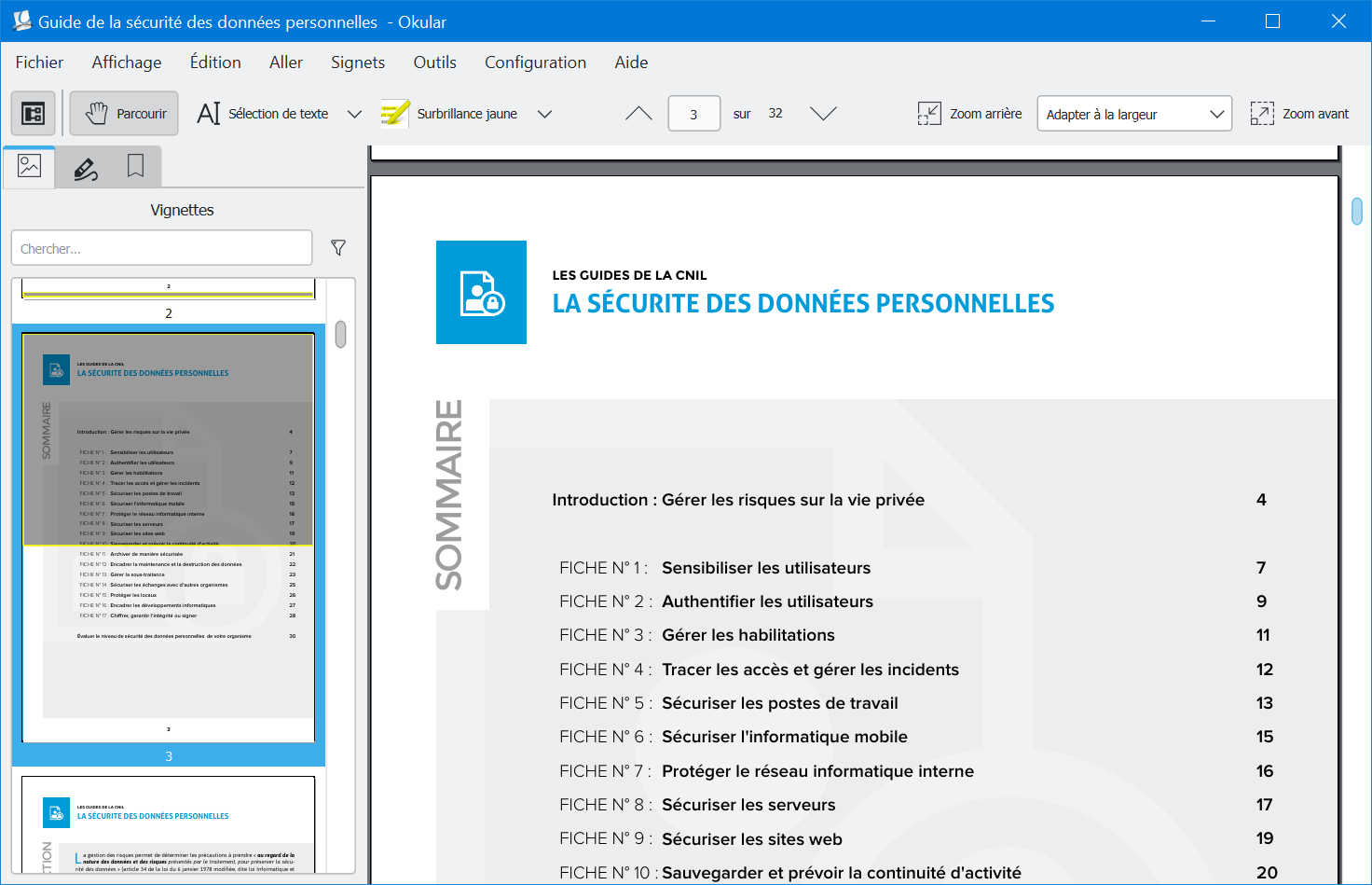Open the Configuration menu
Screen dimensions: 1372x885
(x=535, y=62)
